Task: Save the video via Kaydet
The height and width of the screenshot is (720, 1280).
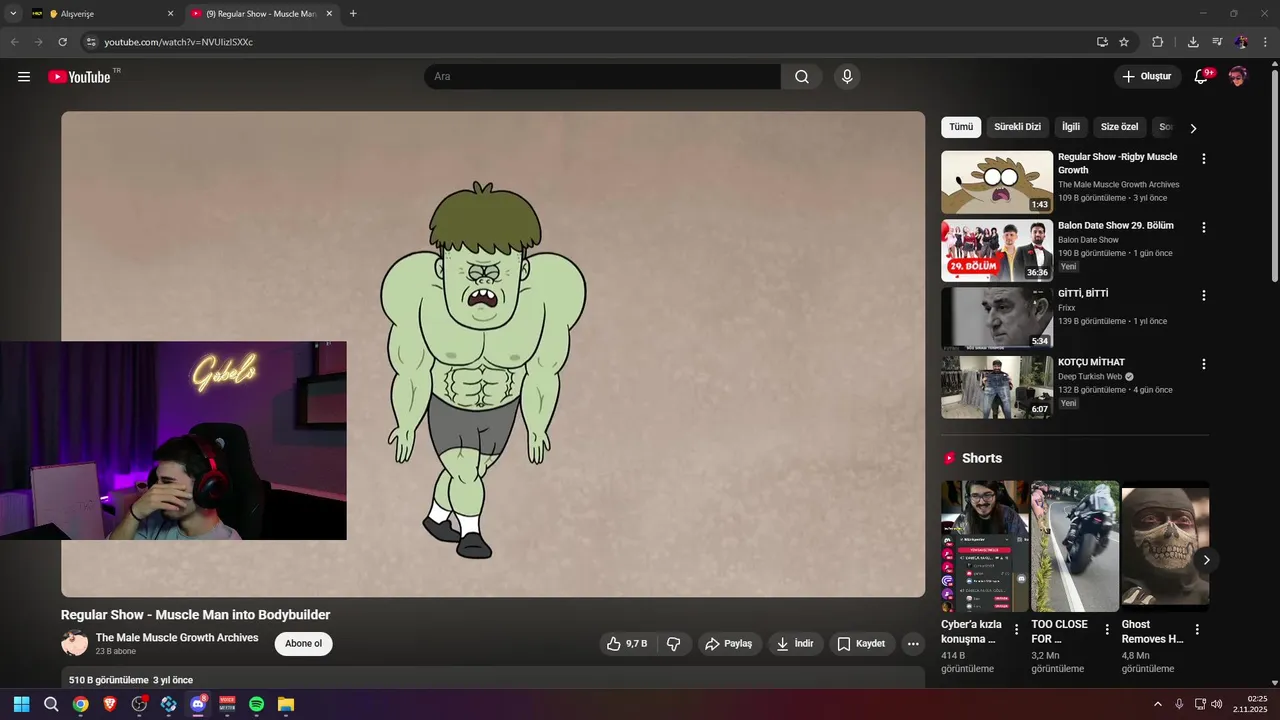Action: 861,644
